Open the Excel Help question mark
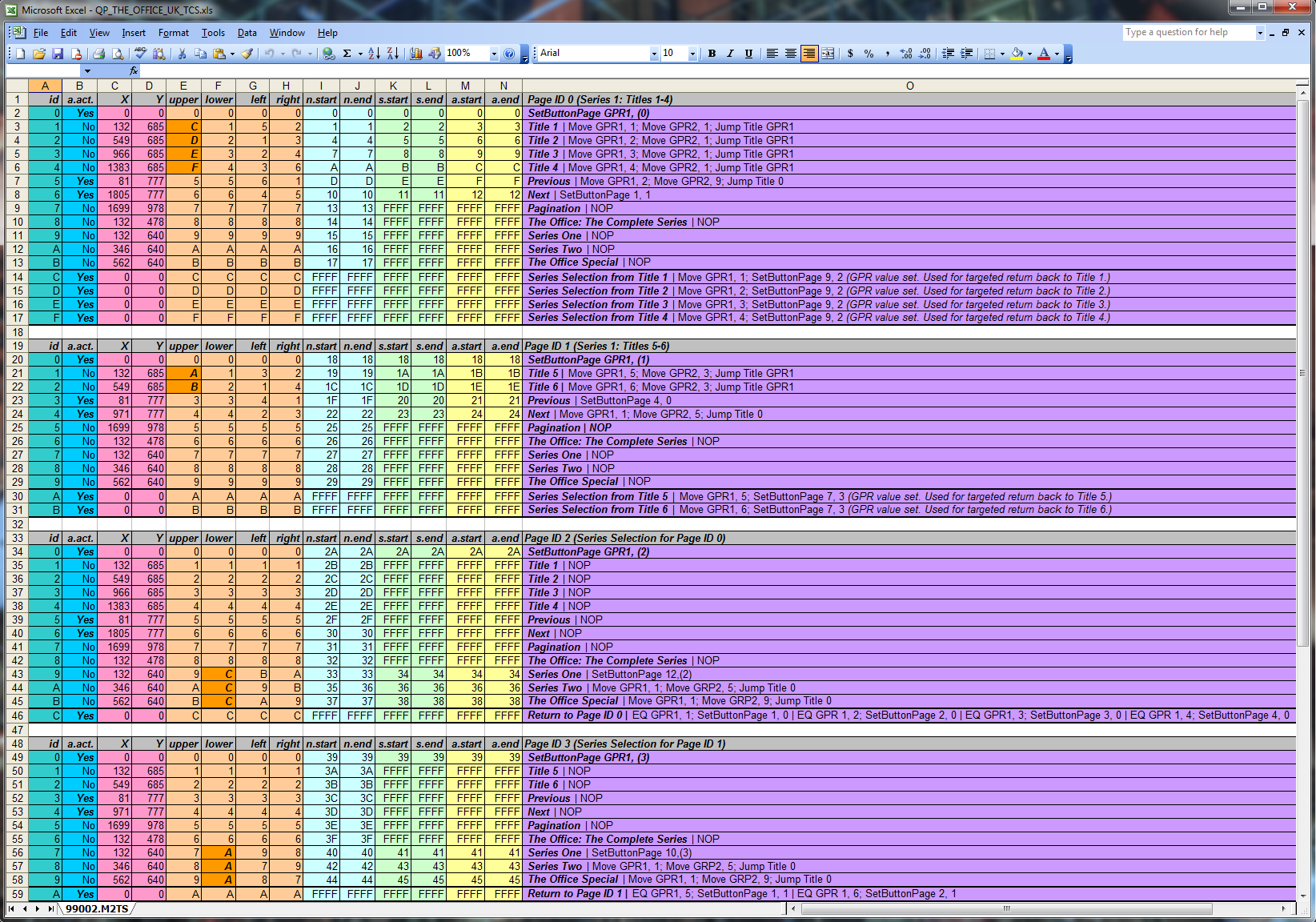The height and width of the screenshot is (922, 1316). [x=509, y=54]
